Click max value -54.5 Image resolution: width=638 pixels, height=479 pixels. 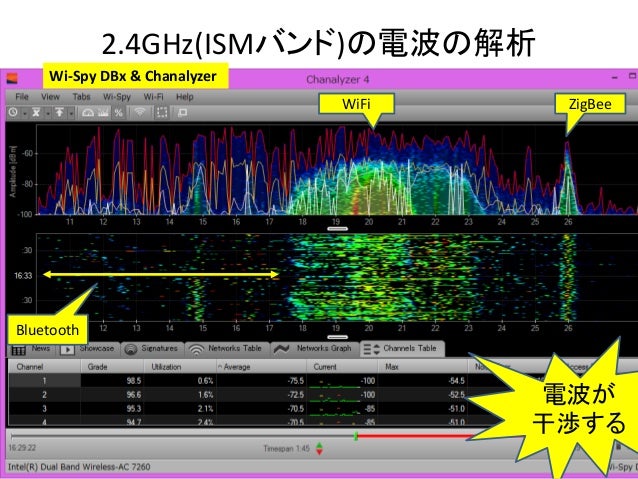tap(457, 381)
